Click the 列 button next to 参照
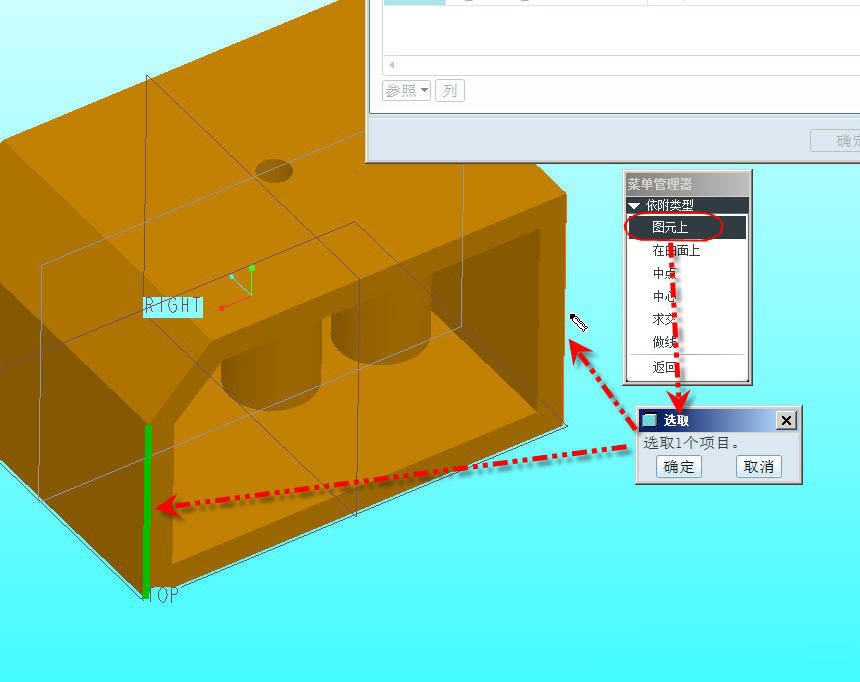 [450, 91]
